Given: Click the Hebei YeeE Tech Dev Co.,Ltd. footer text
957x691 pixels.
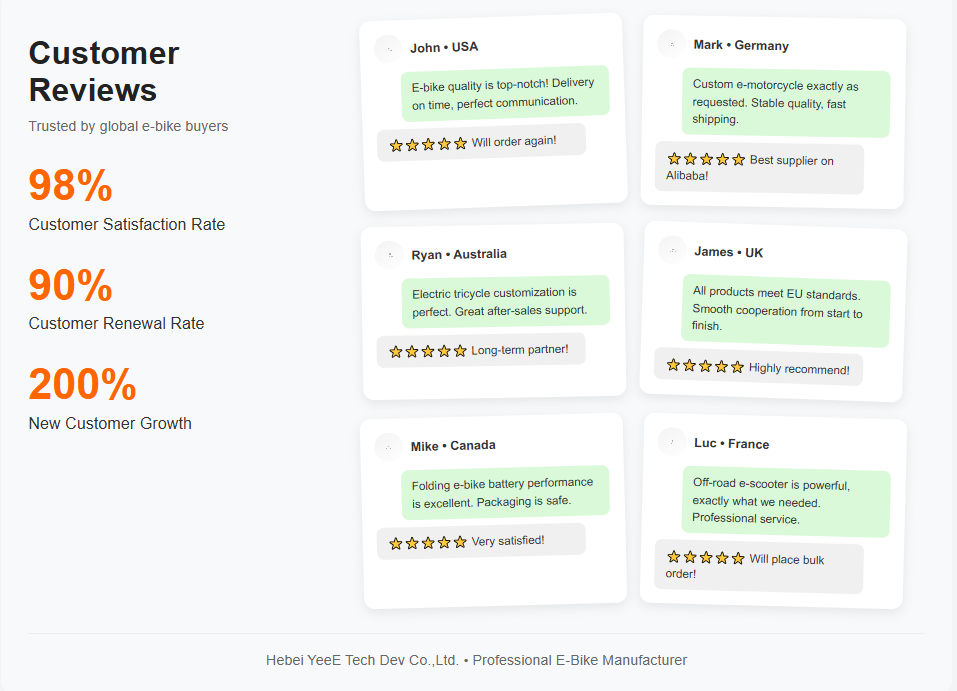Looking at the screenshot, I should [362, 660].
